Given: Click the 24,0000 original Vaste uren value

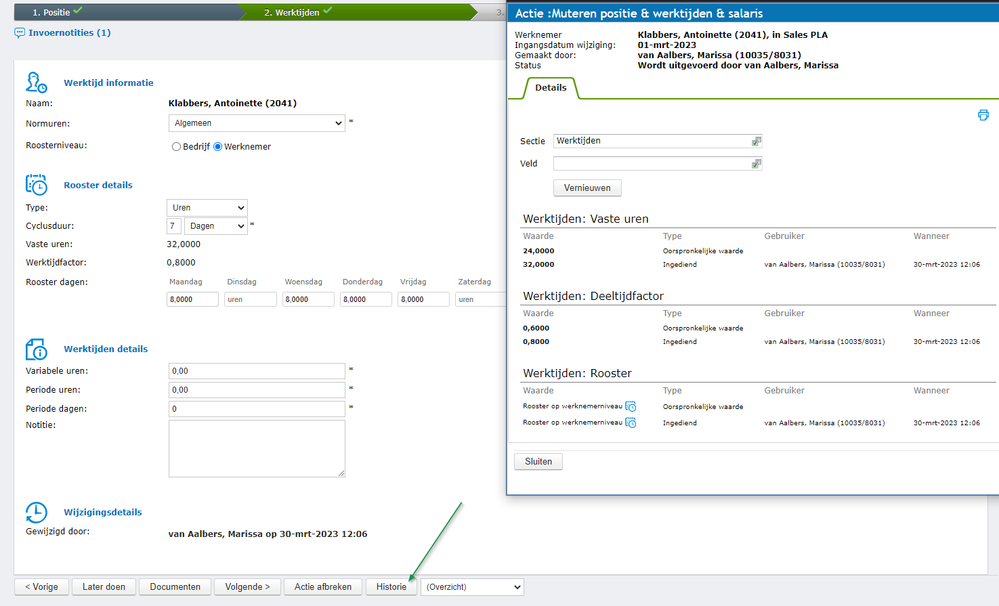Looking at the screenshot, I should pyautogui.click(x=538, y=251).
